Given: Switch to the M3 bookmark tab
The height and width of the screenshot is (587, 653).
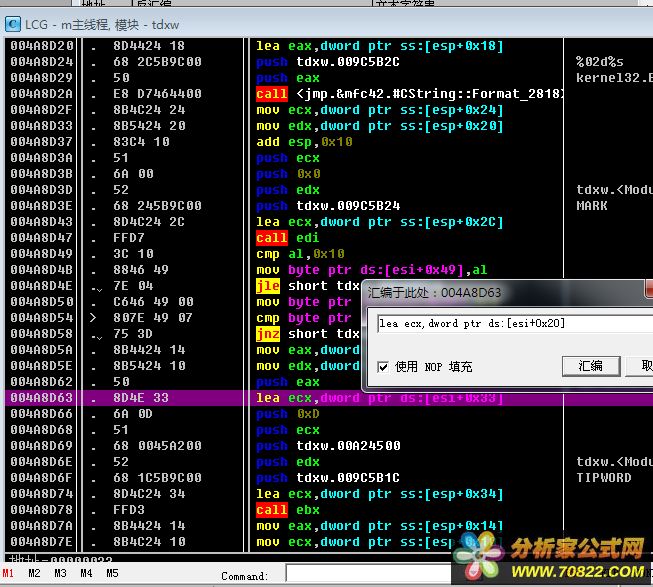Looking at the screenshot, I should [x=60, y=573].
